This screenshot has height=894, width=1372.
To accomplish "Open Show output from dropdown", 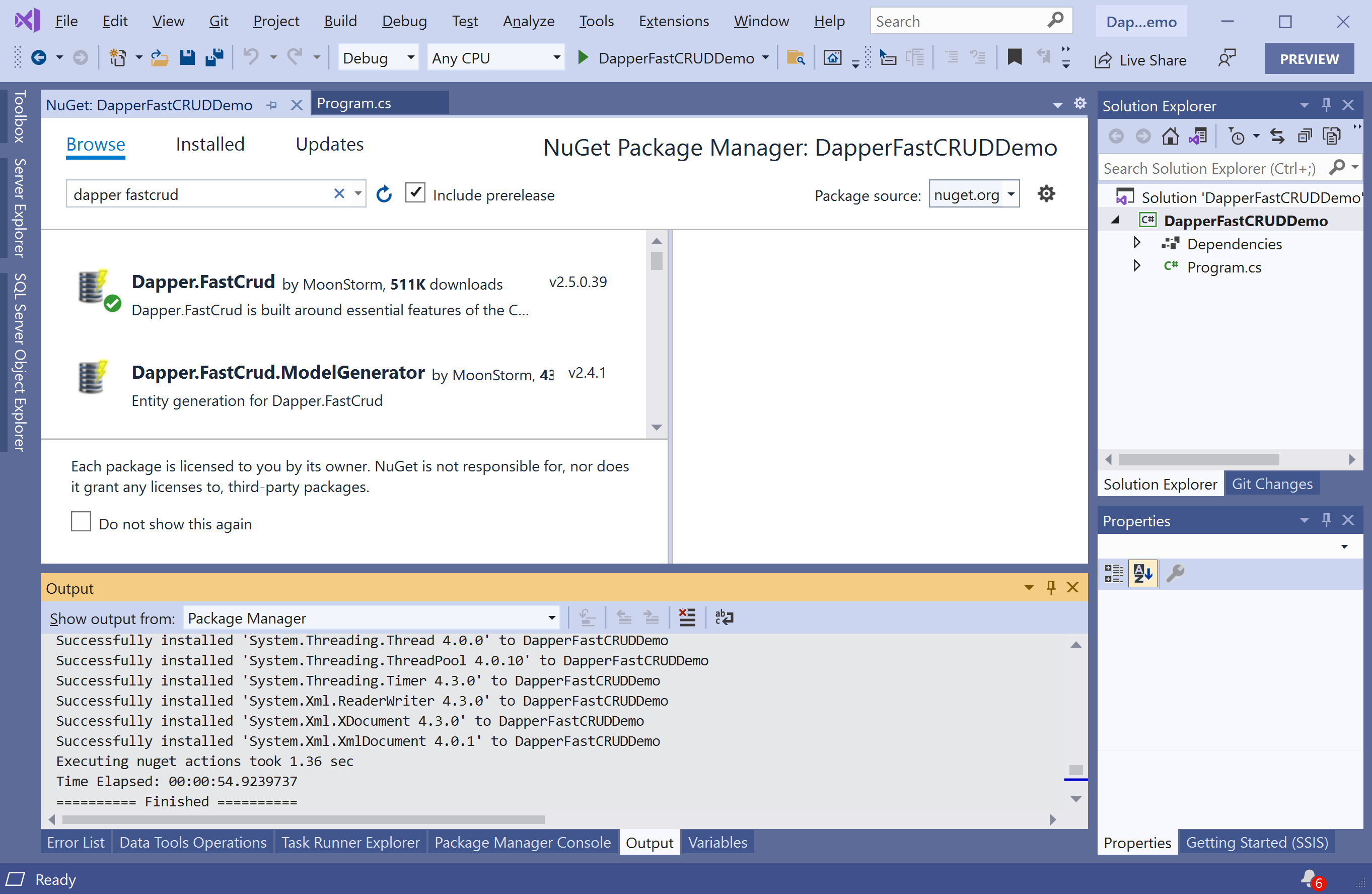I will (x=372, y=618).
